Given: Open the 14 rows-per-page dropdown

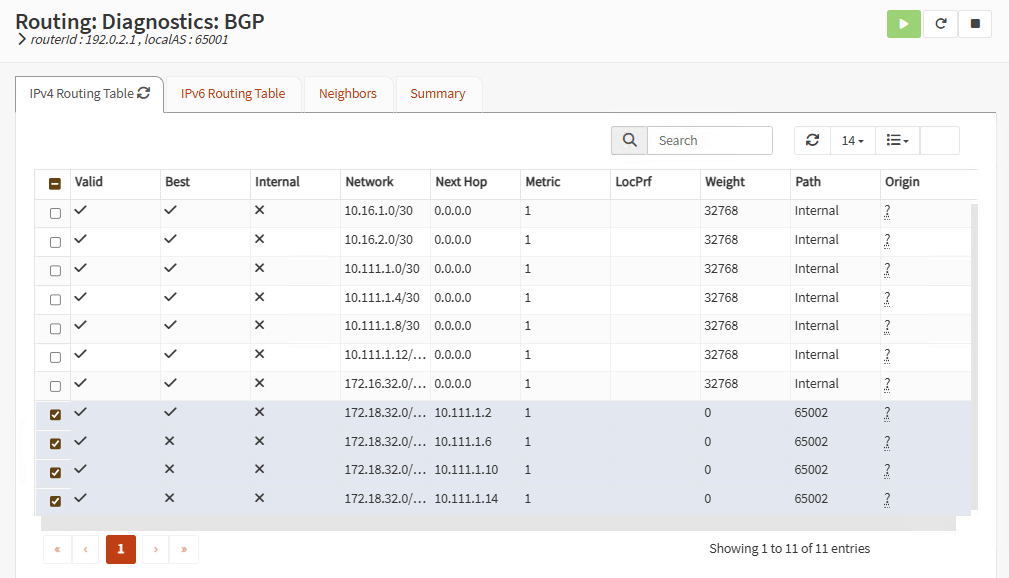Looking at the screenshot, I should pos(852,141).
